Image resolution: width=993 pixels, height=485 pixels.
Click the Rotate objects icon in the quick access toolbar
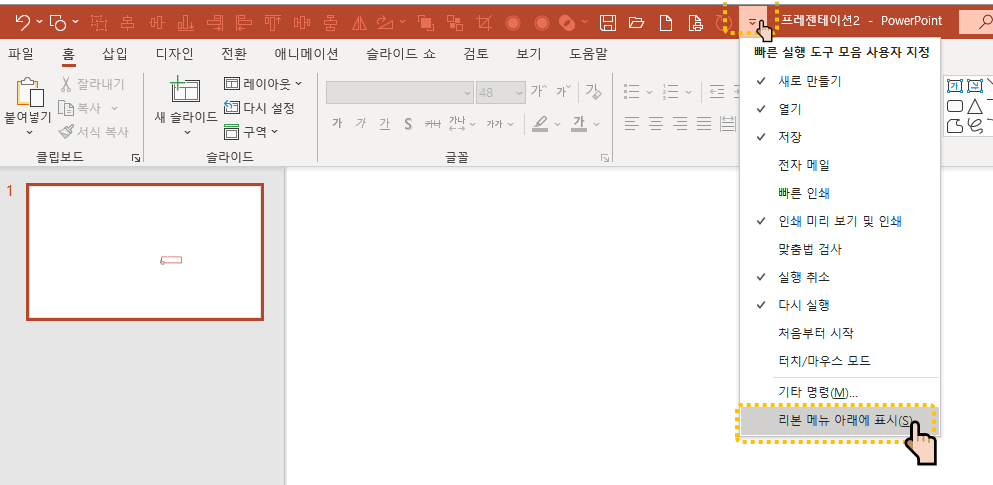(384, 23)
